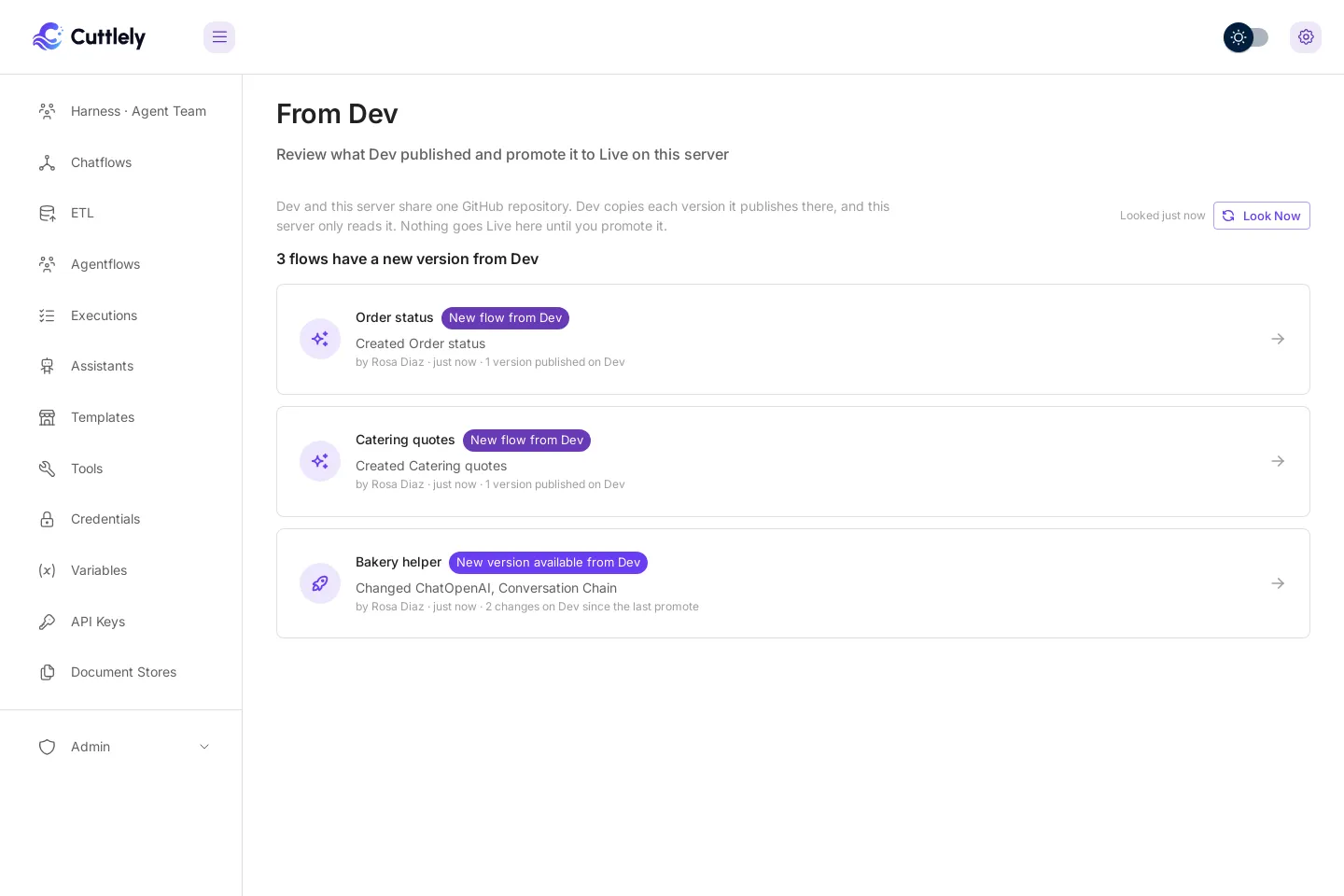Open the Order status flow arrow

coord(1278,339)
